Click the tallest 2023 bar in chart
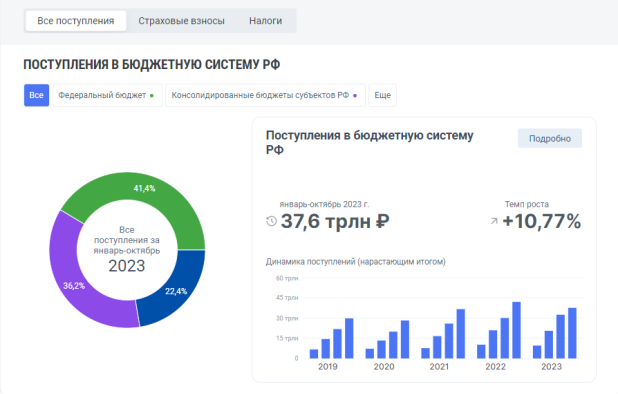This screenshot has width=618, height=394. click(572, 333)
